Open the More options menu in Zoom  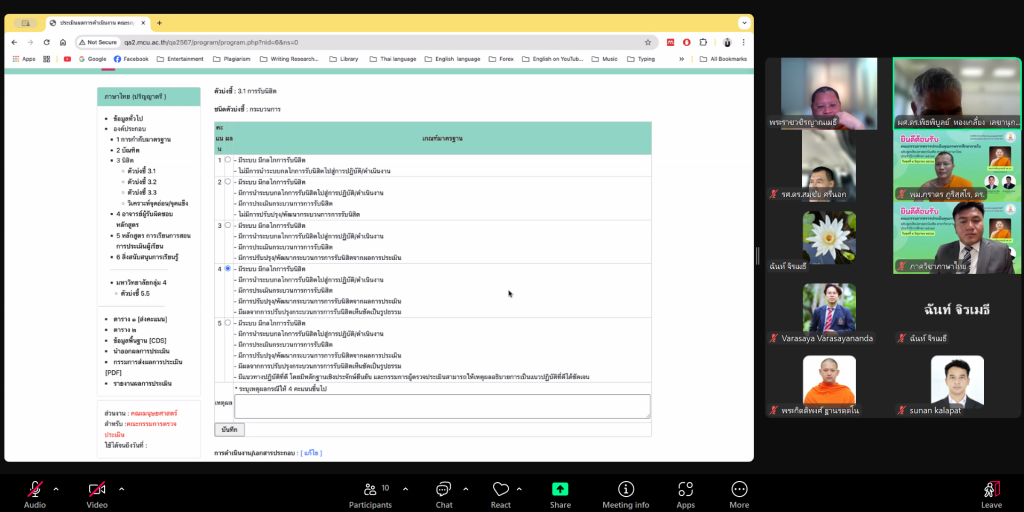739,494
